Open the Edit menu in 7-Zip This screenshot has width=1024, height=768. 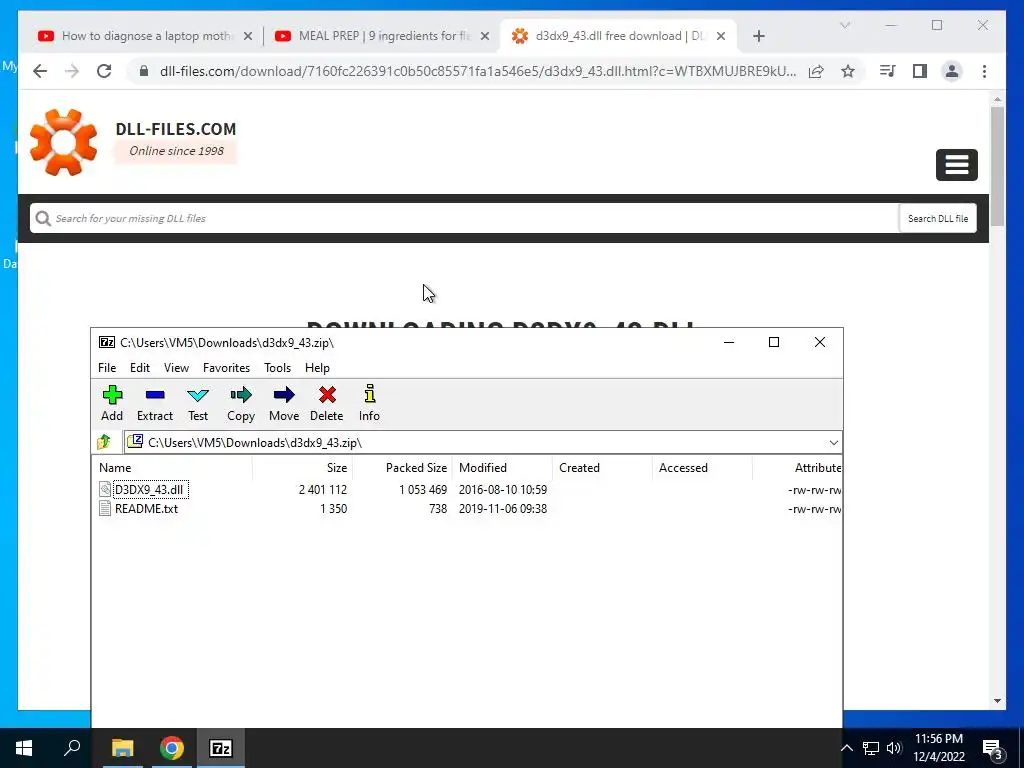tap(140, 368)
